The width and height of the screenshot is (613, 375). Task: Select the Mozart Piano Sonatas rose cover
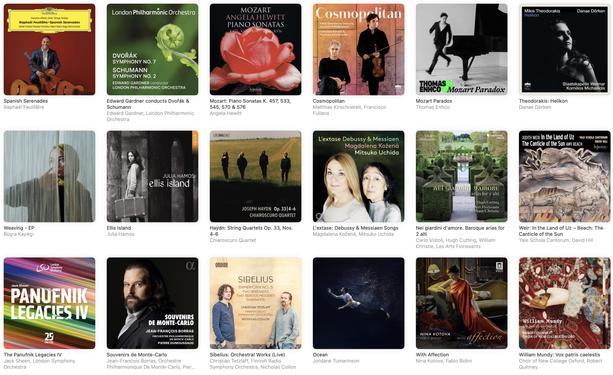(x=256, y=49)
